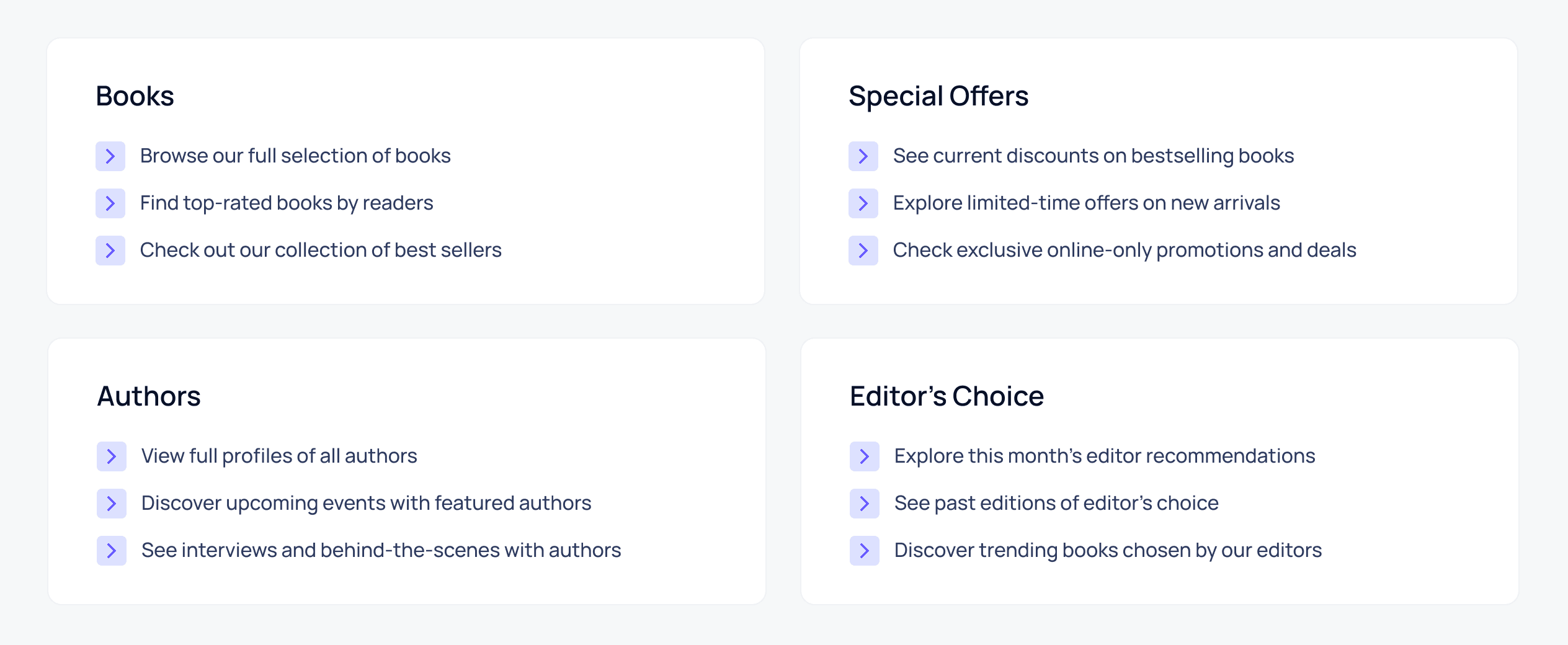
Task: Select the arrow icon for "Check out our collection of best sellers"
Action: click(110, 251)
